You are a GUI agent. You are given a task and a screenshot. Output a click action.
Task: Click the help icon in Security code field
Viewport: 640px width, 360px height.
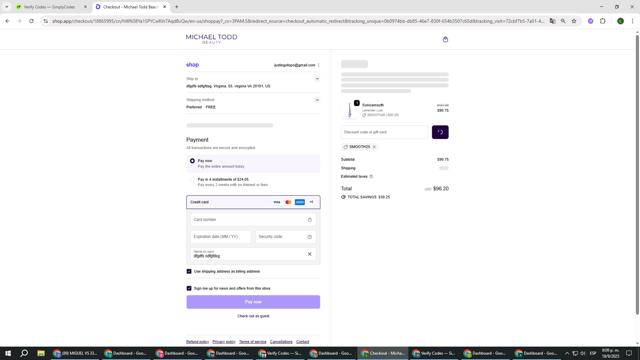(309, 237)
